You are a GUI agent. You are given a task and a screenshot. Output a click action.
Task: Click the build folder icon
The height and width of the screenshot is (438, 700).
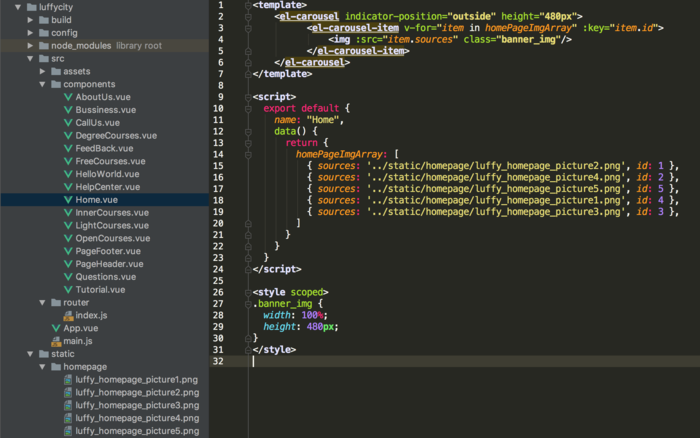point(44,20)
